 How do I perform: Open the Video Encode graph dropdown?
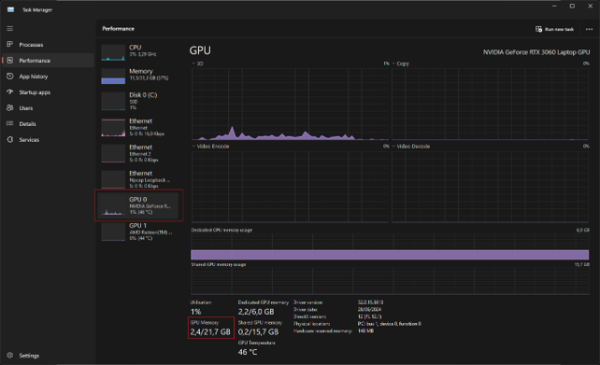point(194,146)
